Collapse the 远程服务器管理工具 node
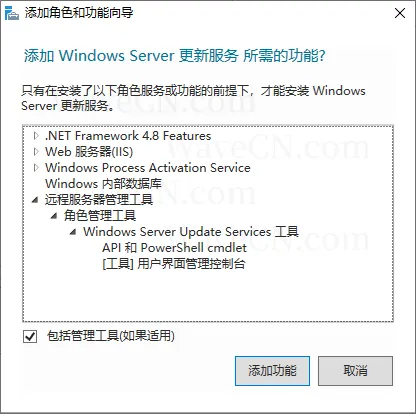416x414 pixels. coord(35,200)
